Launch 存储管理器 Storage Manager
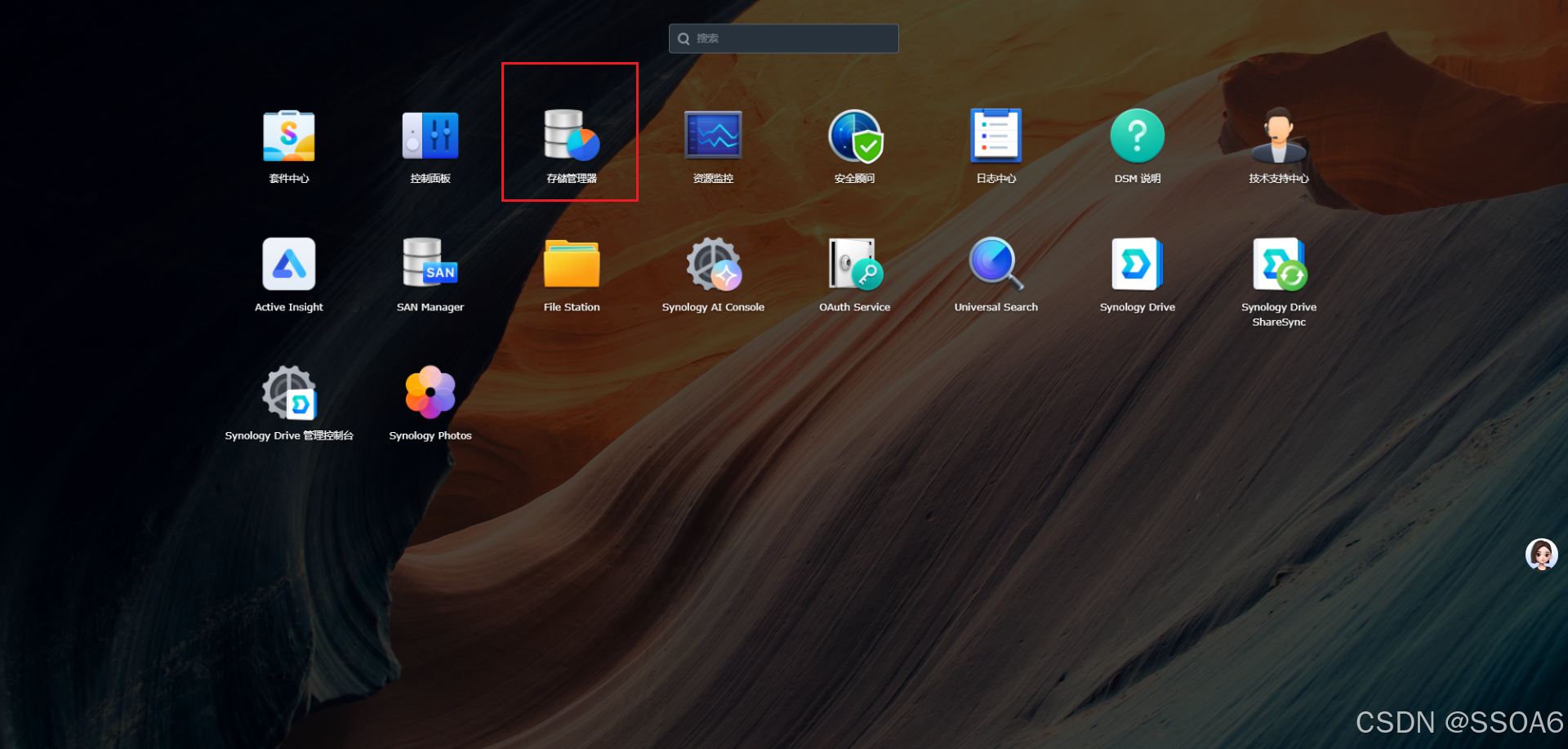The image size is (1568, 749). (x=572, y=136)
